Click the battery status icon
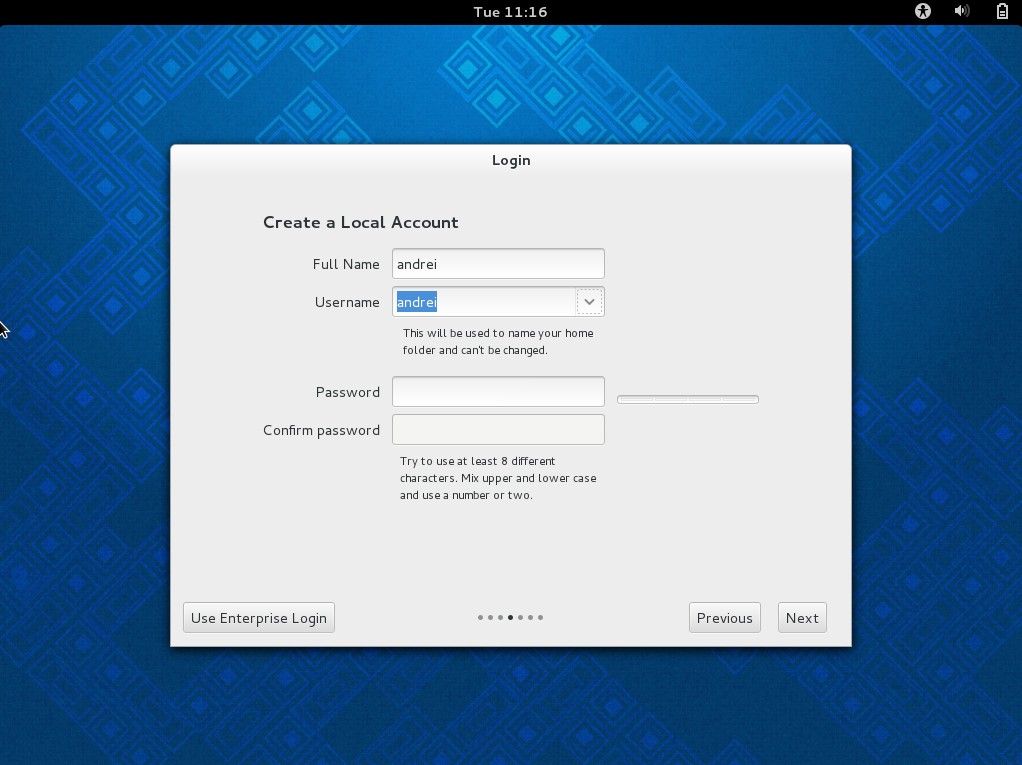This screenshot has height=765, width=1022. (999, 12)
